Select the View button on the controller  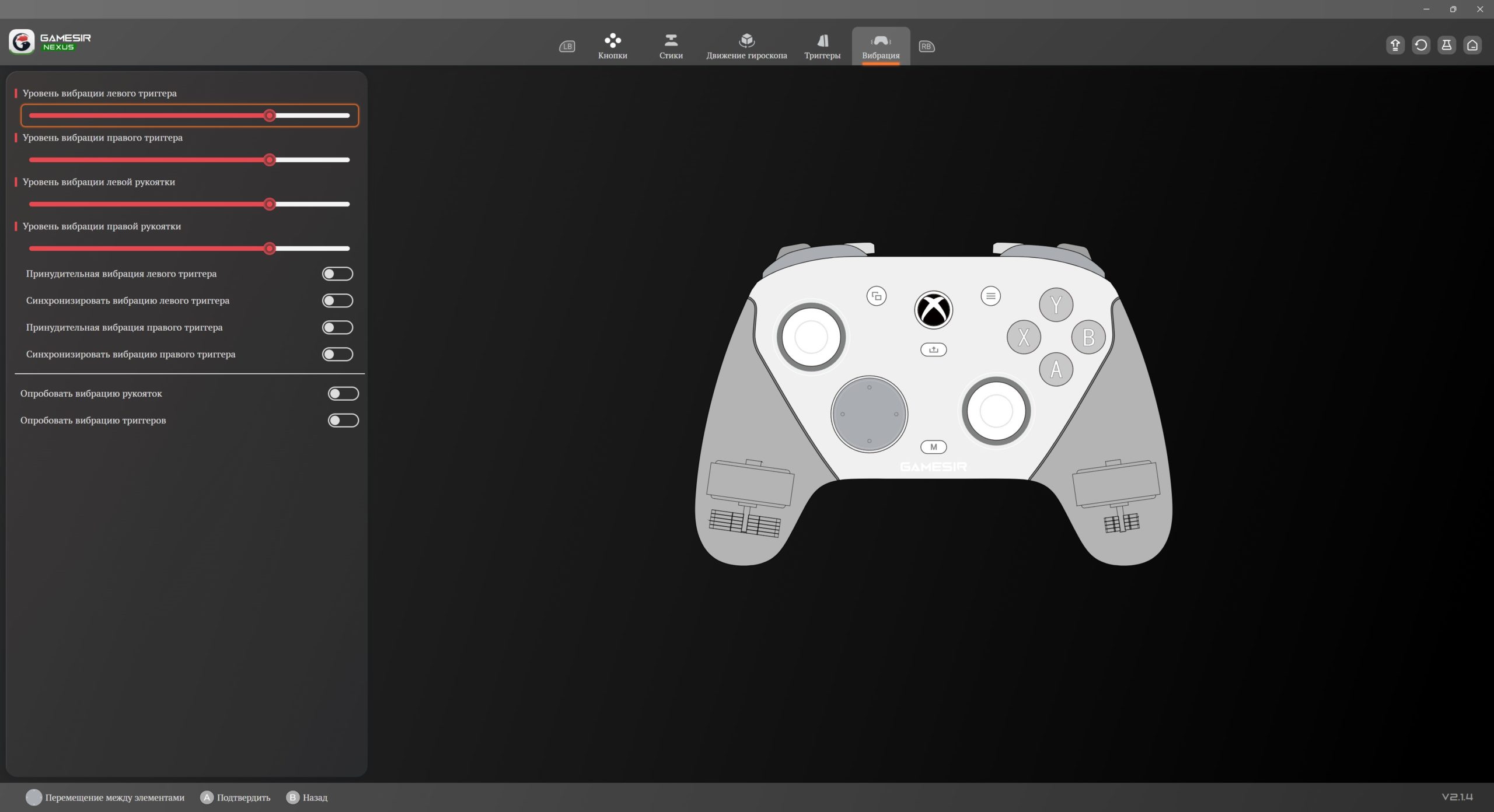pos(877,296)
